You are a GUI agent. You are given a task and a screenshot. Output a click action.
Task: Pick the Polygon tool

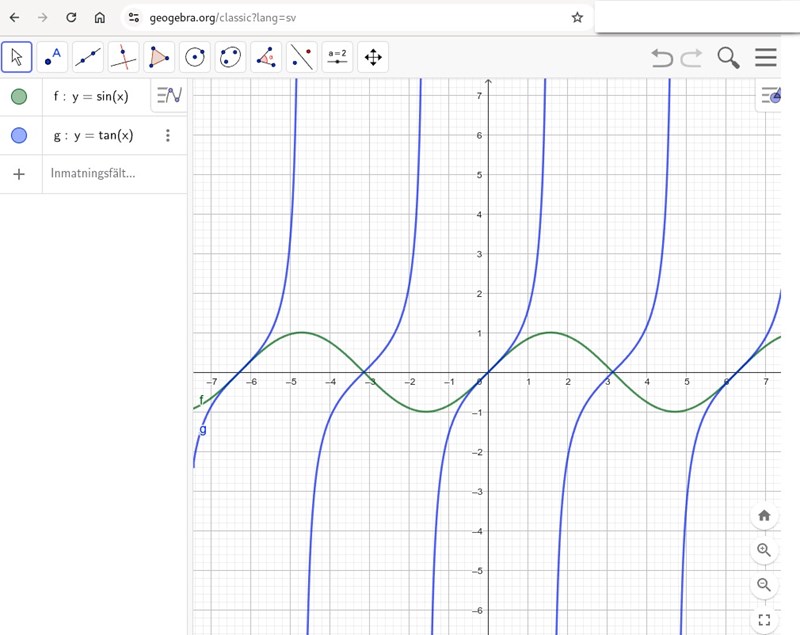[159, 57]
